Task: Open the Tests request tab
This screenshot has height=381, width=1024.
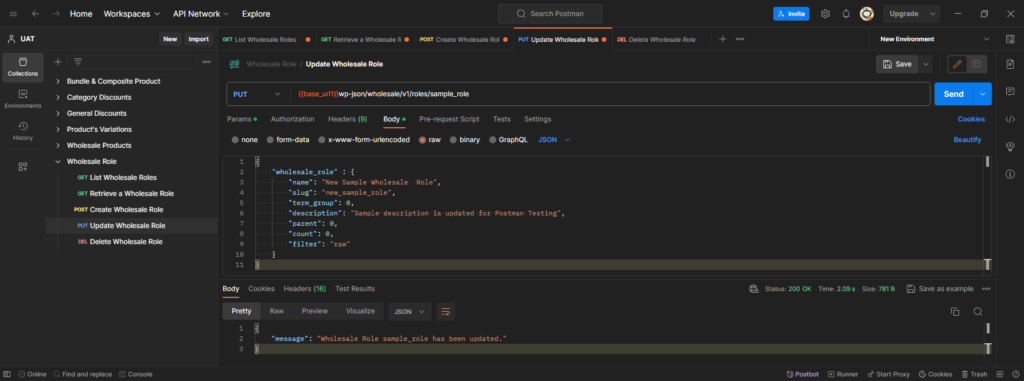Action: (x=502, y=119)
